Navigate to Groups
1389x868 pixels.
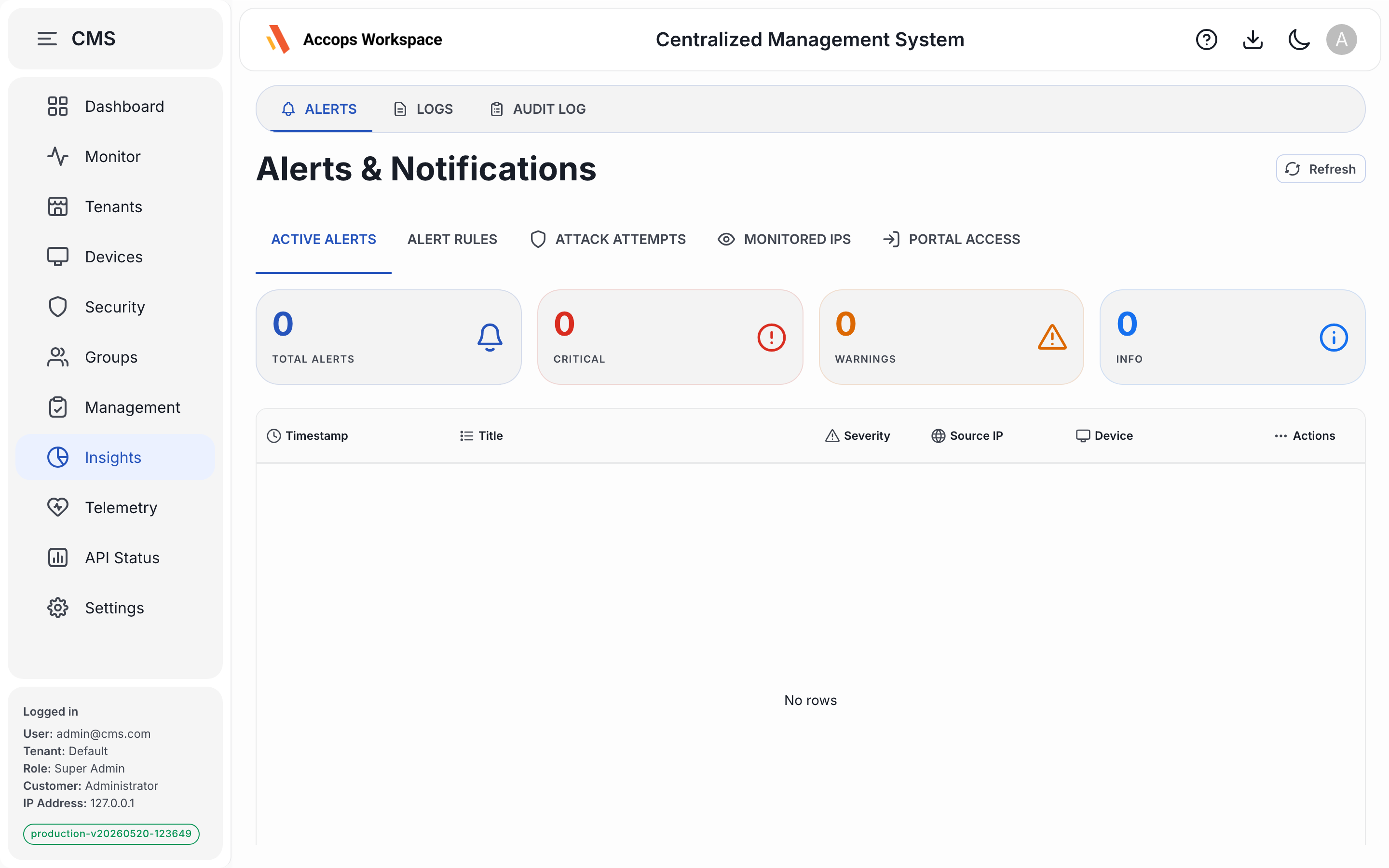point(115,357)
